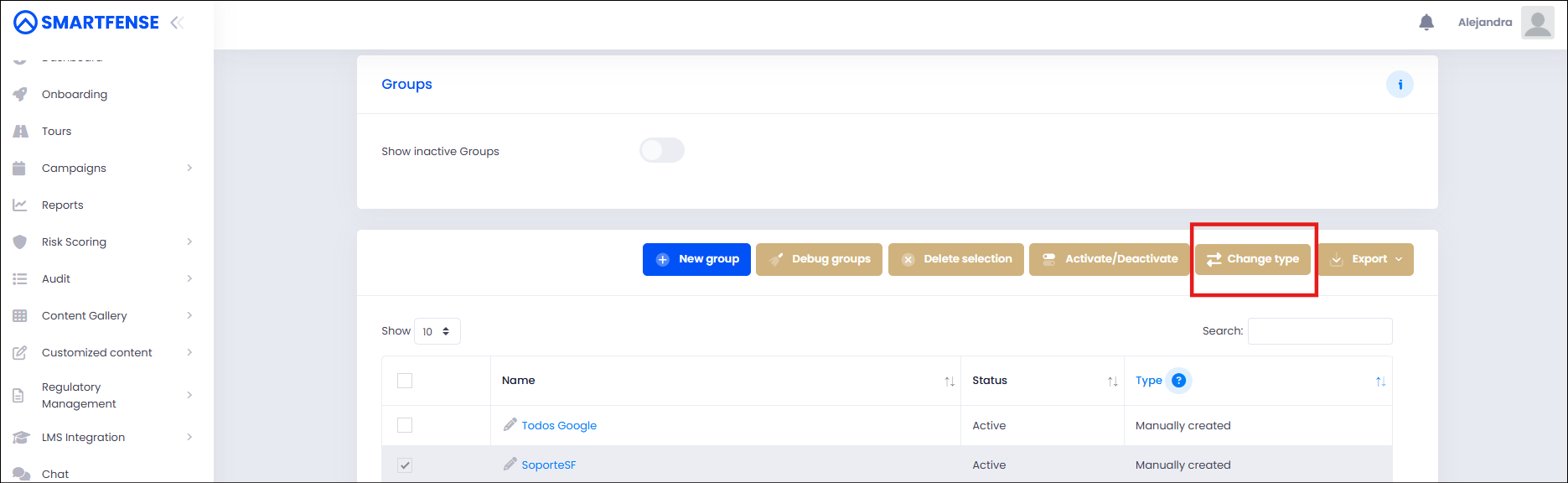Toggle Show inactive Groups switch
Screen dimensions: 1568x483
pos(662,151)
